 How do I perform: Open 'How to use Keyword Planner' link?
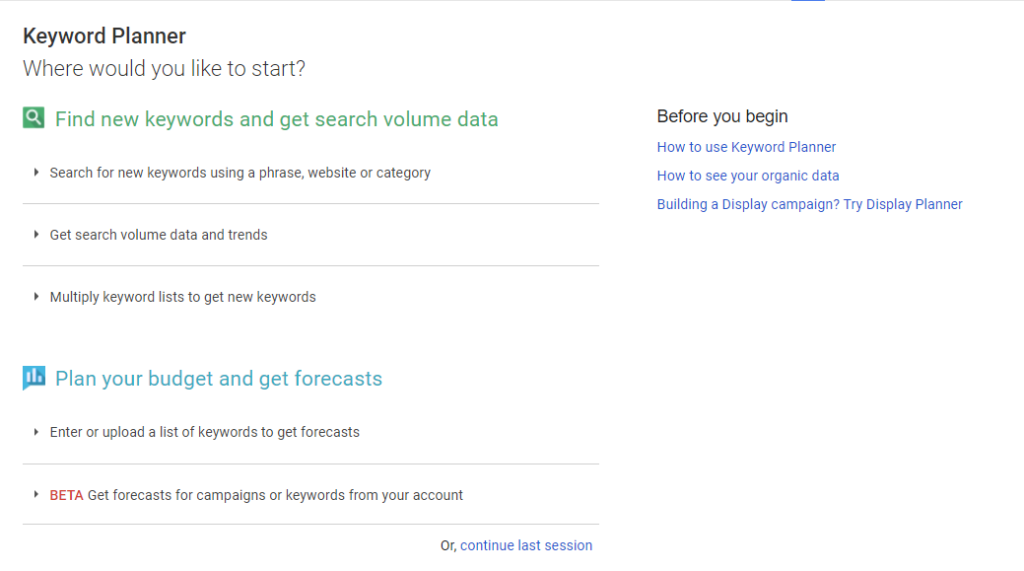point(746,147)
